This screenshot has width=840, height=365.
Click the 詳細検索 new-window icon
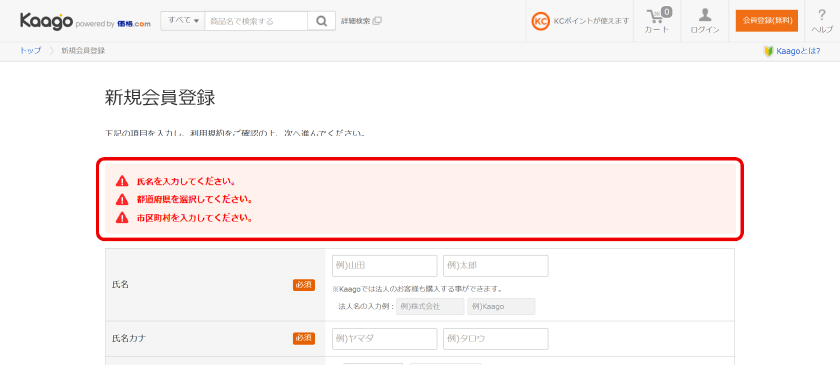tap(377, 21)
